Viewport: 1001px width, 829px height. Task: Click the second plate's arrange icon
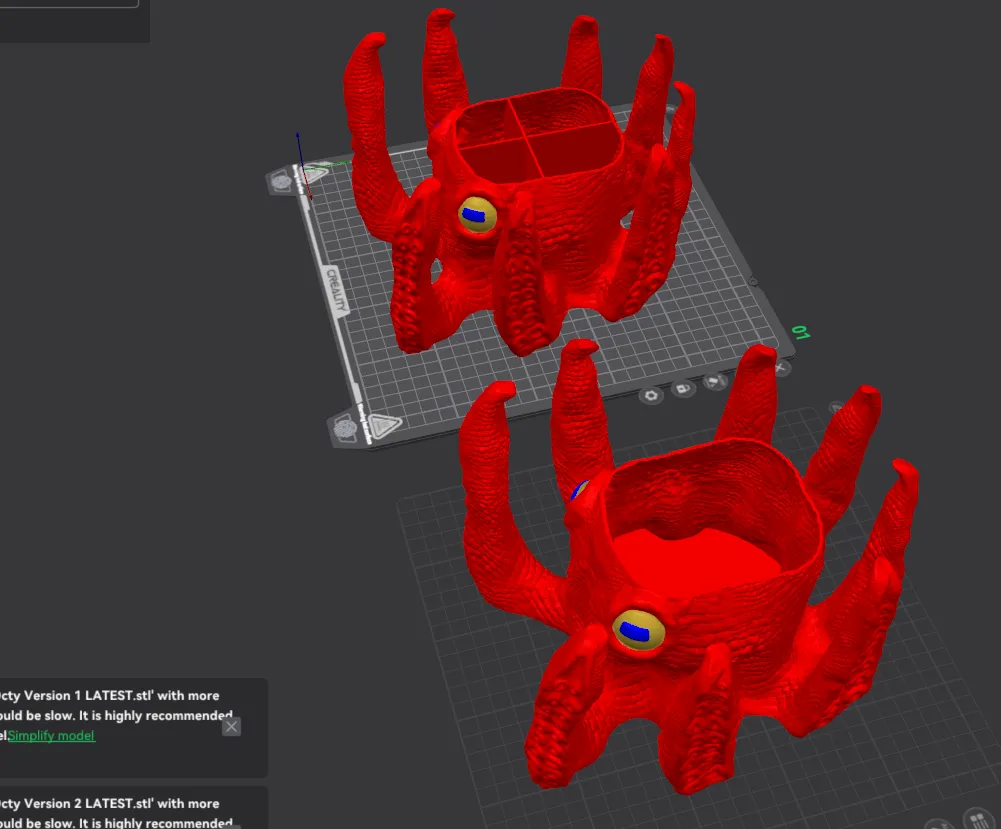click(977, 820)
